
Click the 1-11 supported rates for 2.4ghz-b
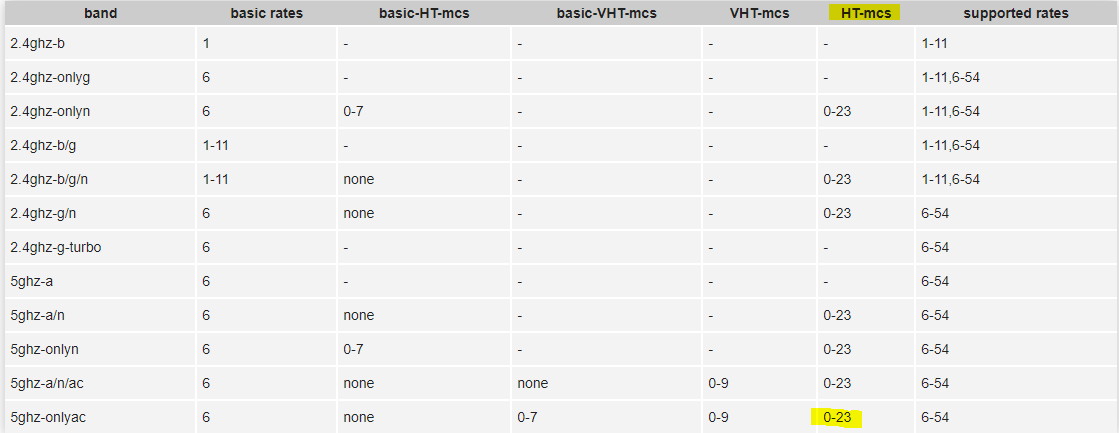(x=935, y=44)
